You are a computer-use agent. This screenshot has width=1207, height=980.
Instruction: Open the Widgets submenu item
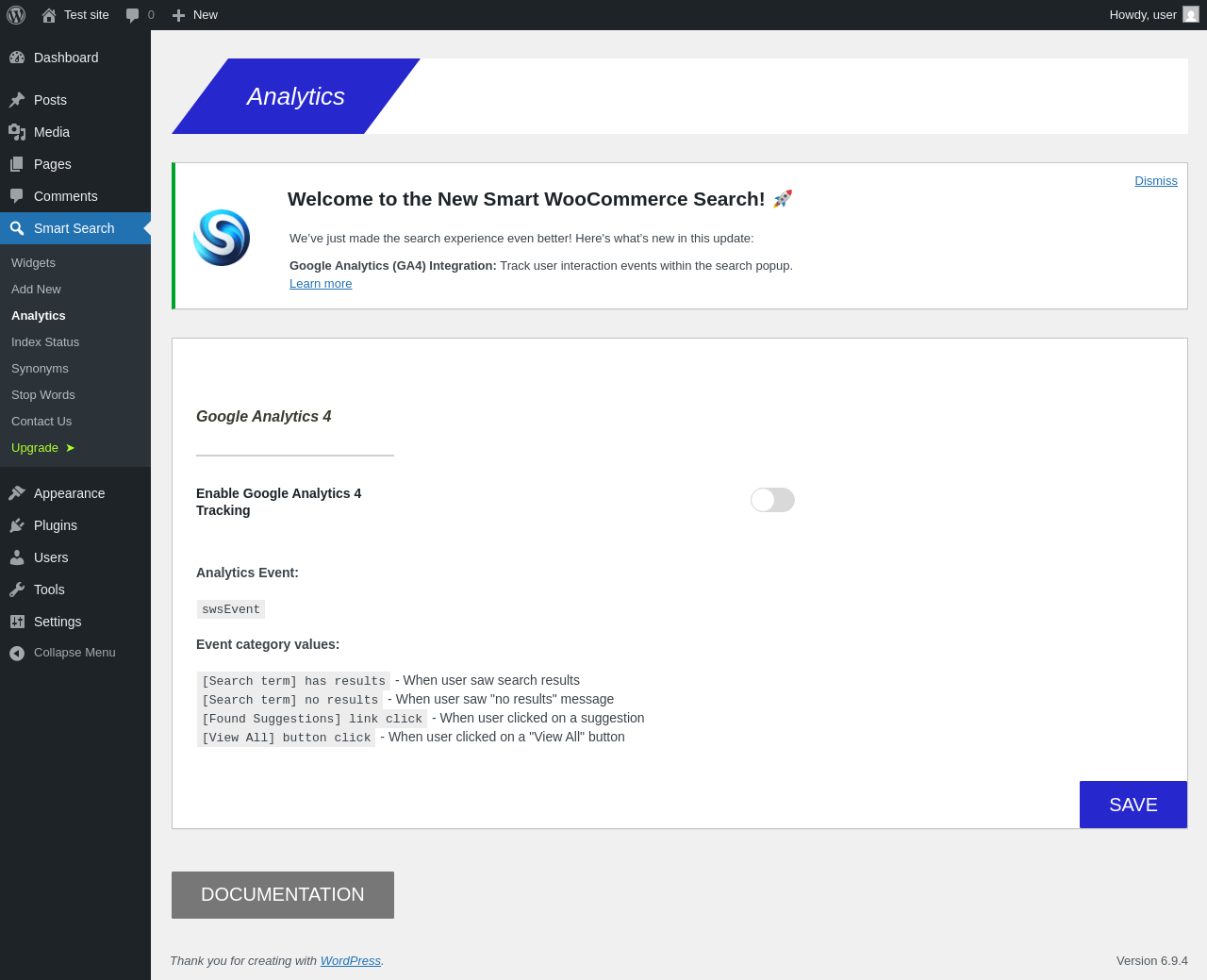click(33, 263)
